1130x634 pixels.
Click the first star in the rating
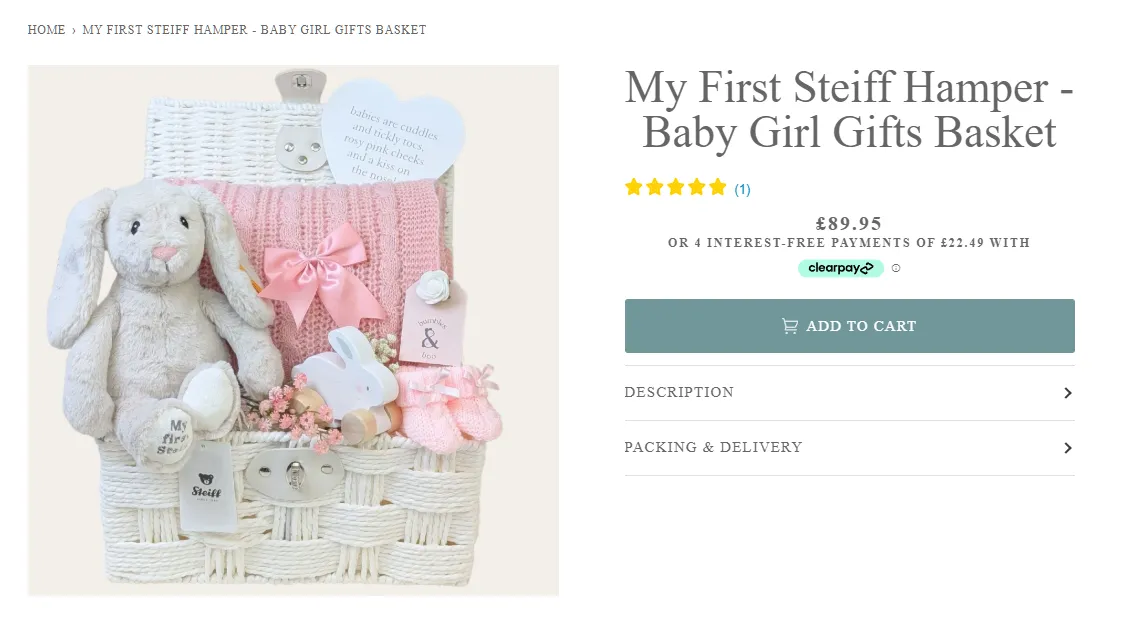[633, 186]
